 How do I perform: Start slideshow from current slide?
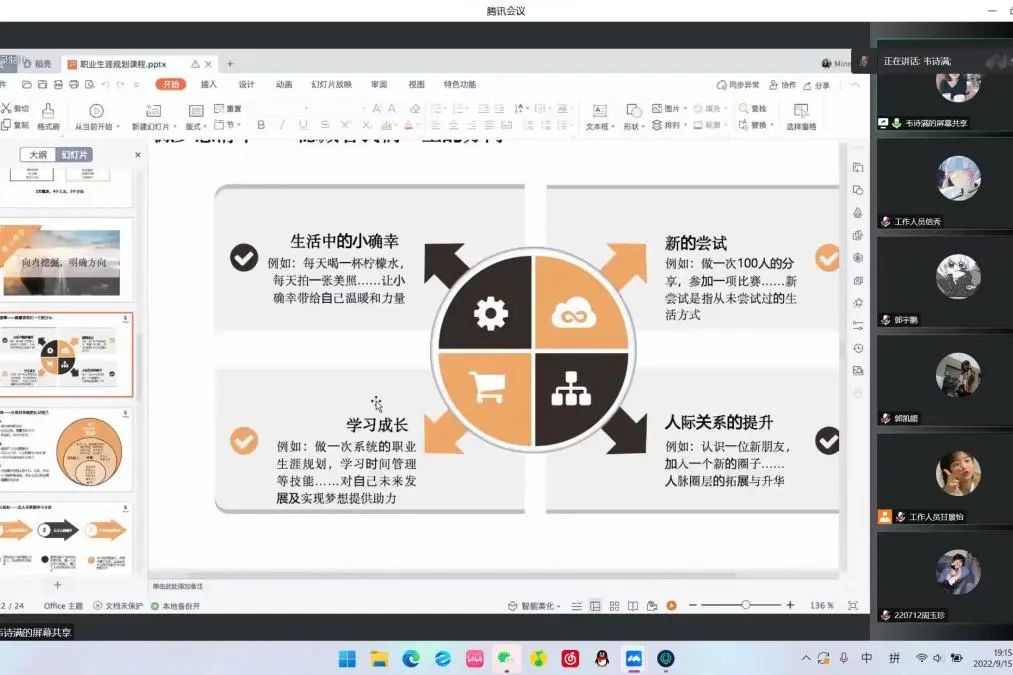96,111
